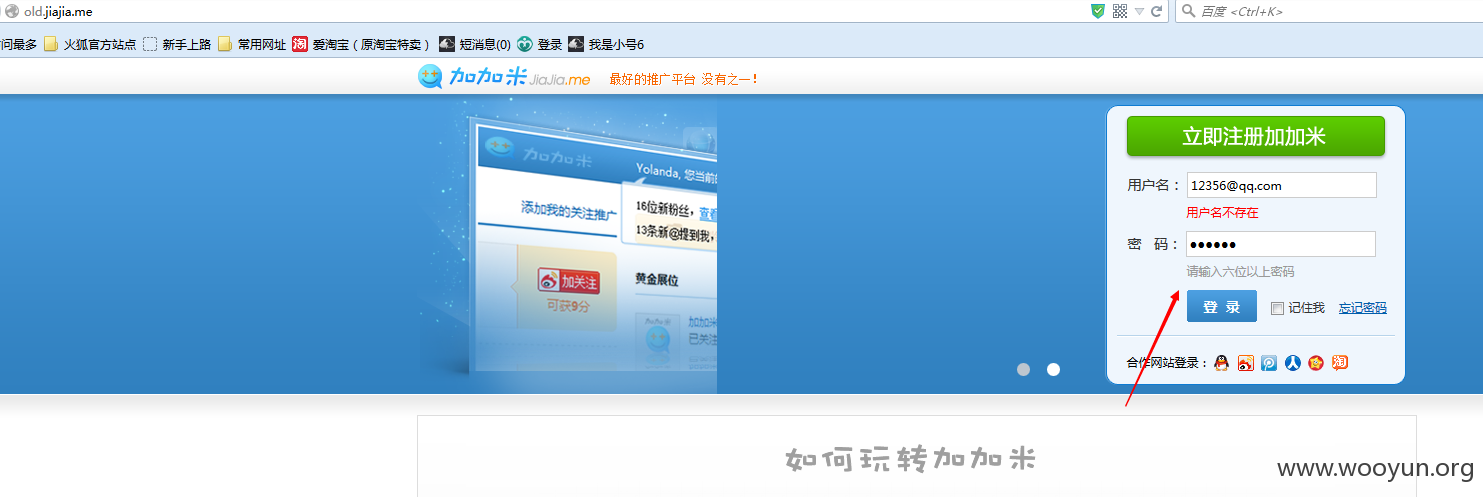Log in with the QQ penguin icon
The width and height of the screenshot is (1483, 497).
tap(1221, 363)
